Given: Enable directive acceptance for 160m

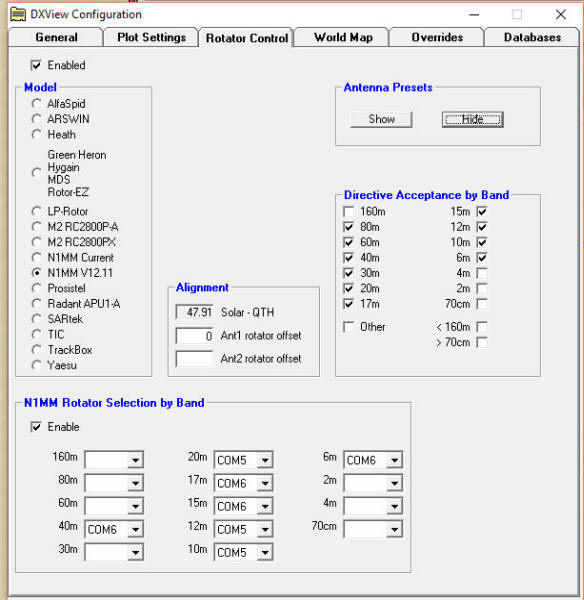Looking at the screenshot, I should tap(349, 212).
